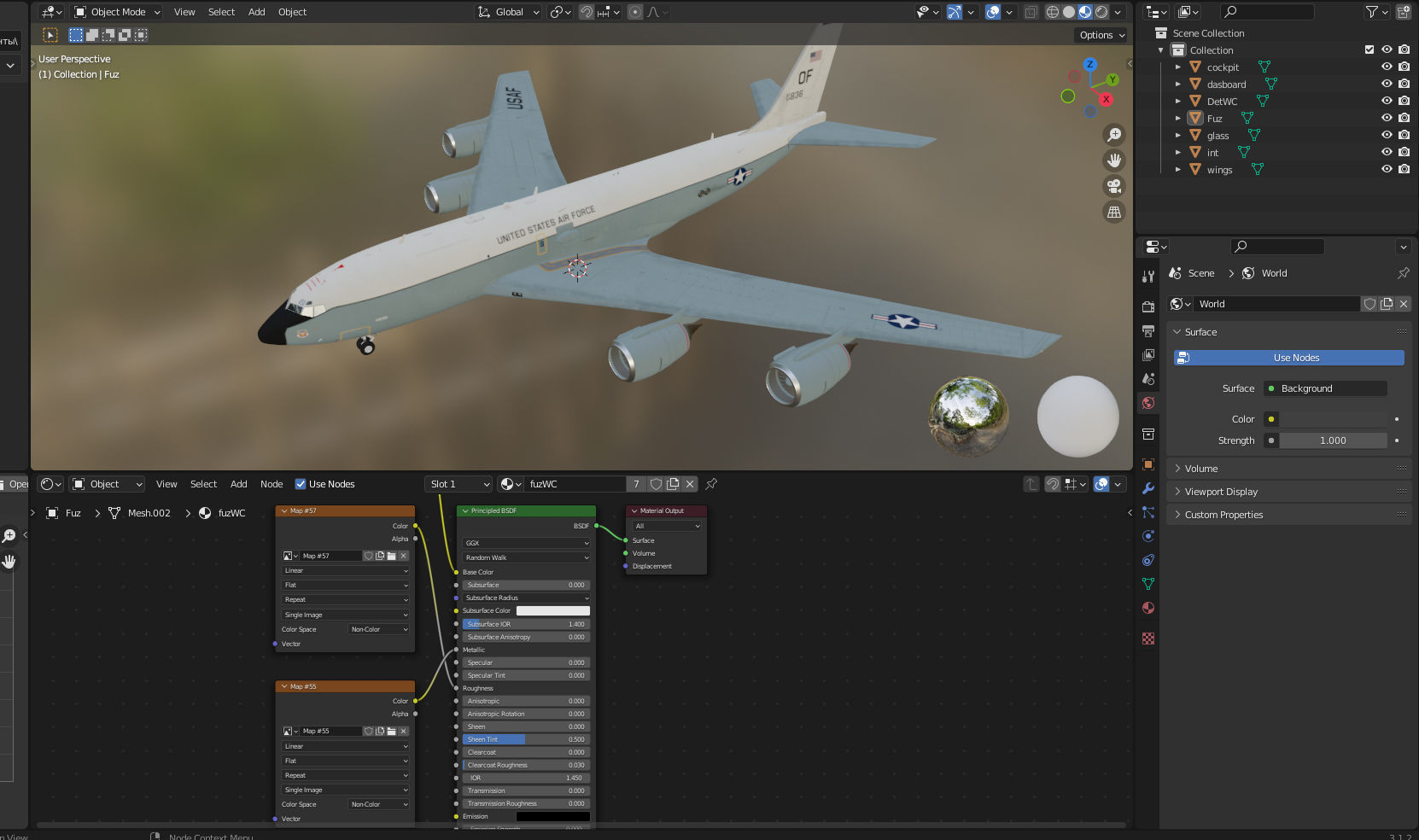Image resolution: width=1419 pixels, height=840 pixels.
Task: Adjust world Strength value field
Action: click(x=1333, y=440)
